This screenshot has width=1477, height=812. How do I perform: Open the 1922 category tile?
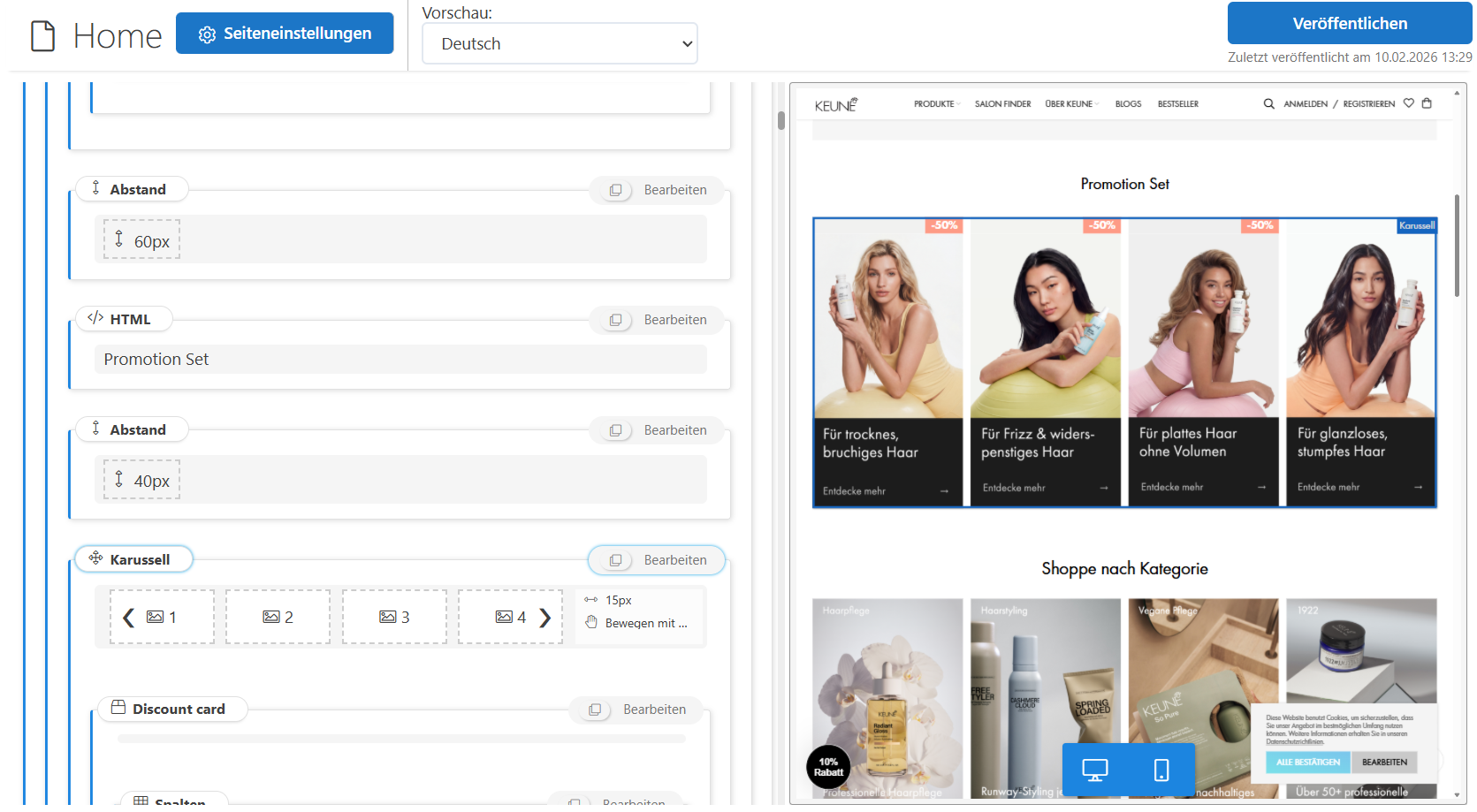coord(1361,654)
